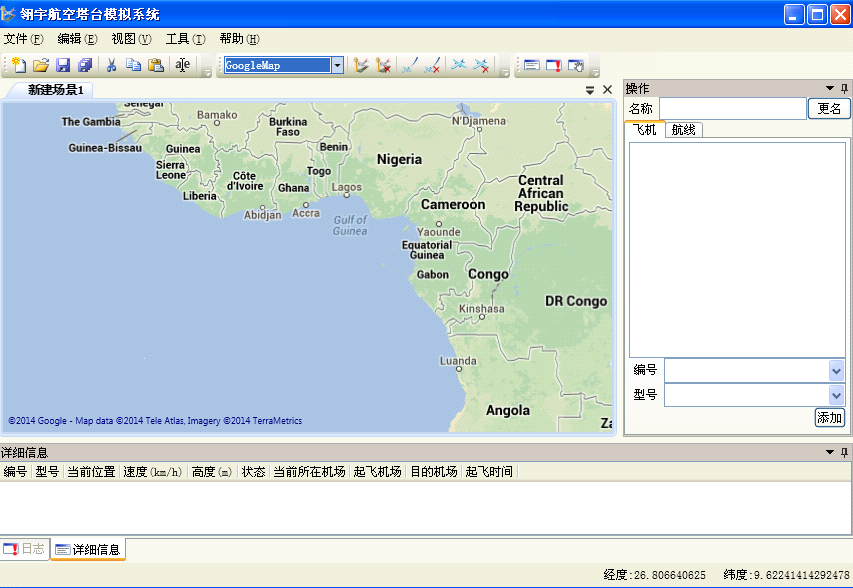
Task: Click into the 名称 name input field
Action: coord(732,108)
